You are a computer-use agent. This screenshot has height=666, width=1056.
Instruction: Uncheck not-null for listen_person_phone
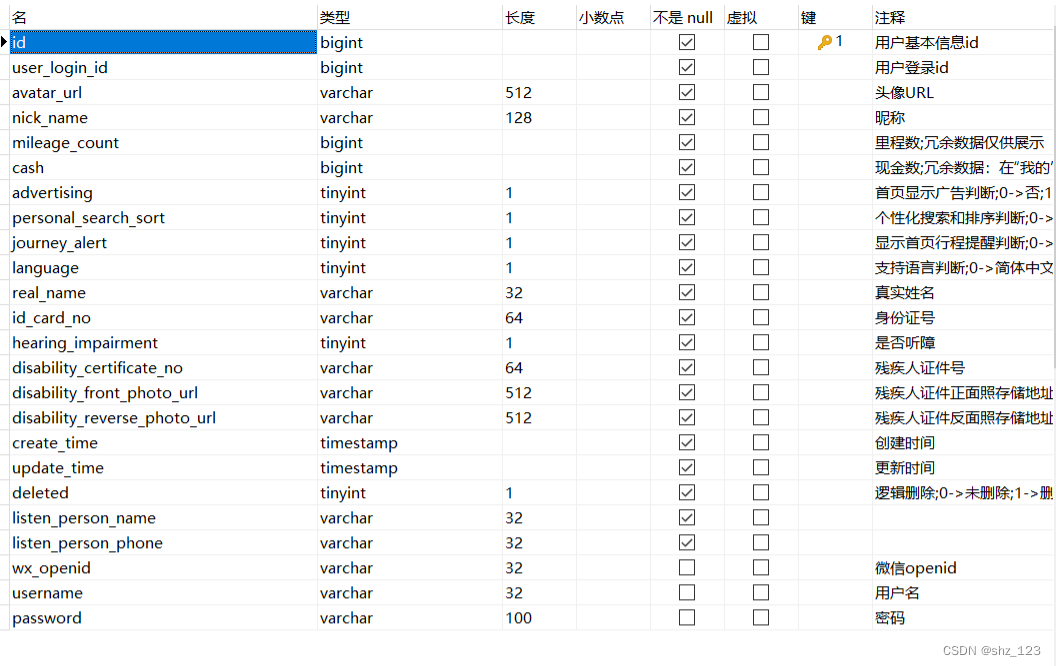687,543
